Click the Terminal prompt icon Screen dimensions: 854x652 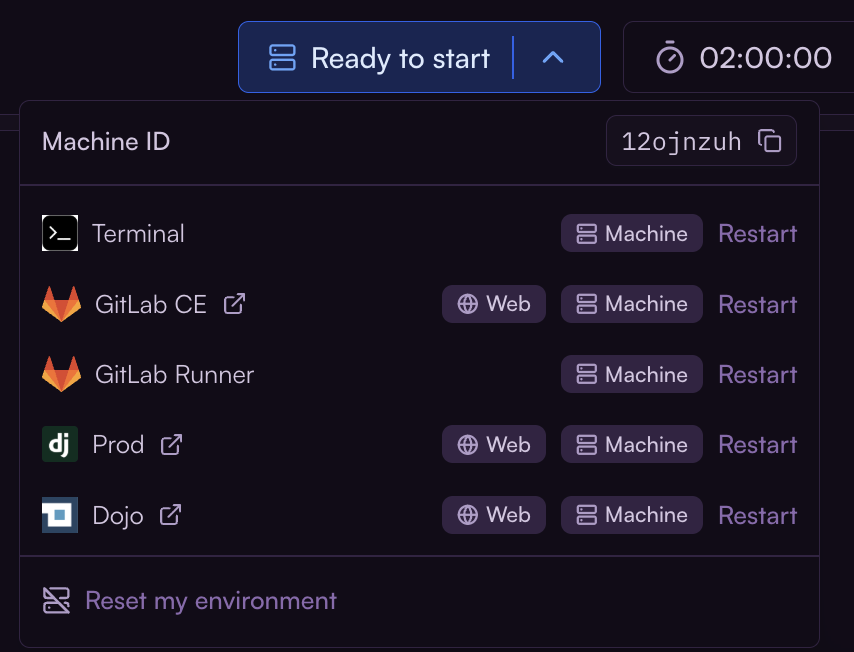click(x=60, y=234)
